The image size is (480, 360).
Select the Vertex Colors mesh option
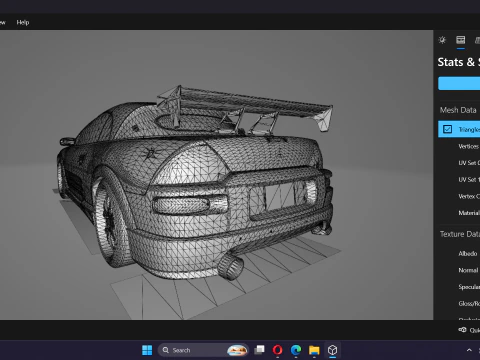point(469,196)
